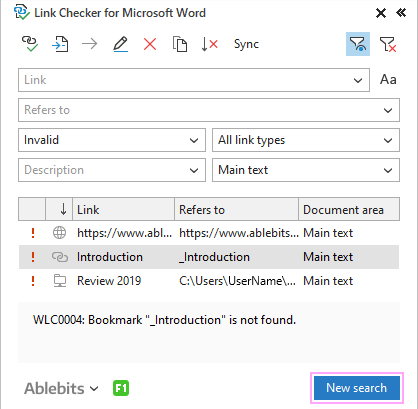
Task: Click the check links icon in toolbar
Action: (x=30, y=44)
